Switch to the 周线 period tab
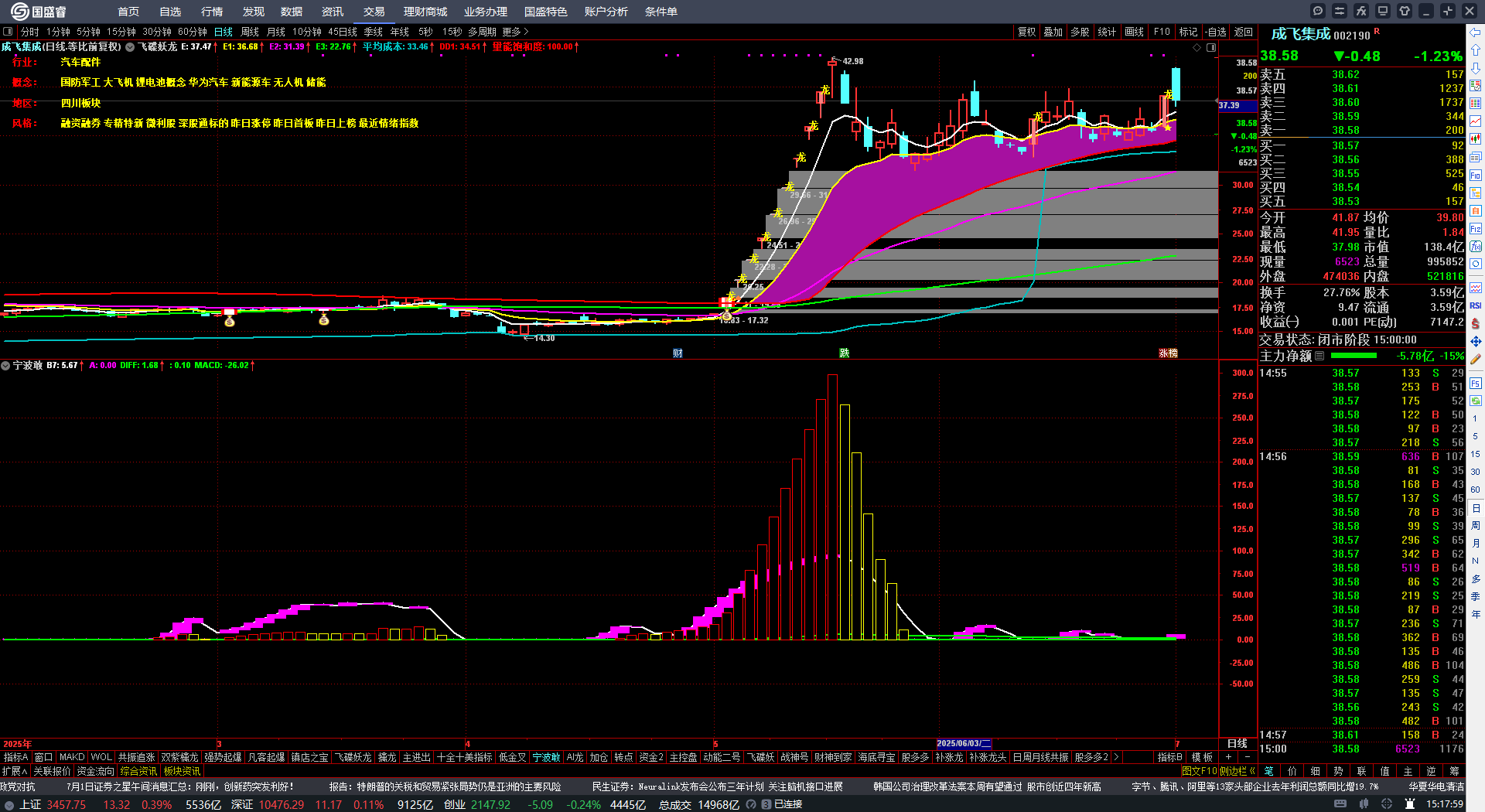 250,32
